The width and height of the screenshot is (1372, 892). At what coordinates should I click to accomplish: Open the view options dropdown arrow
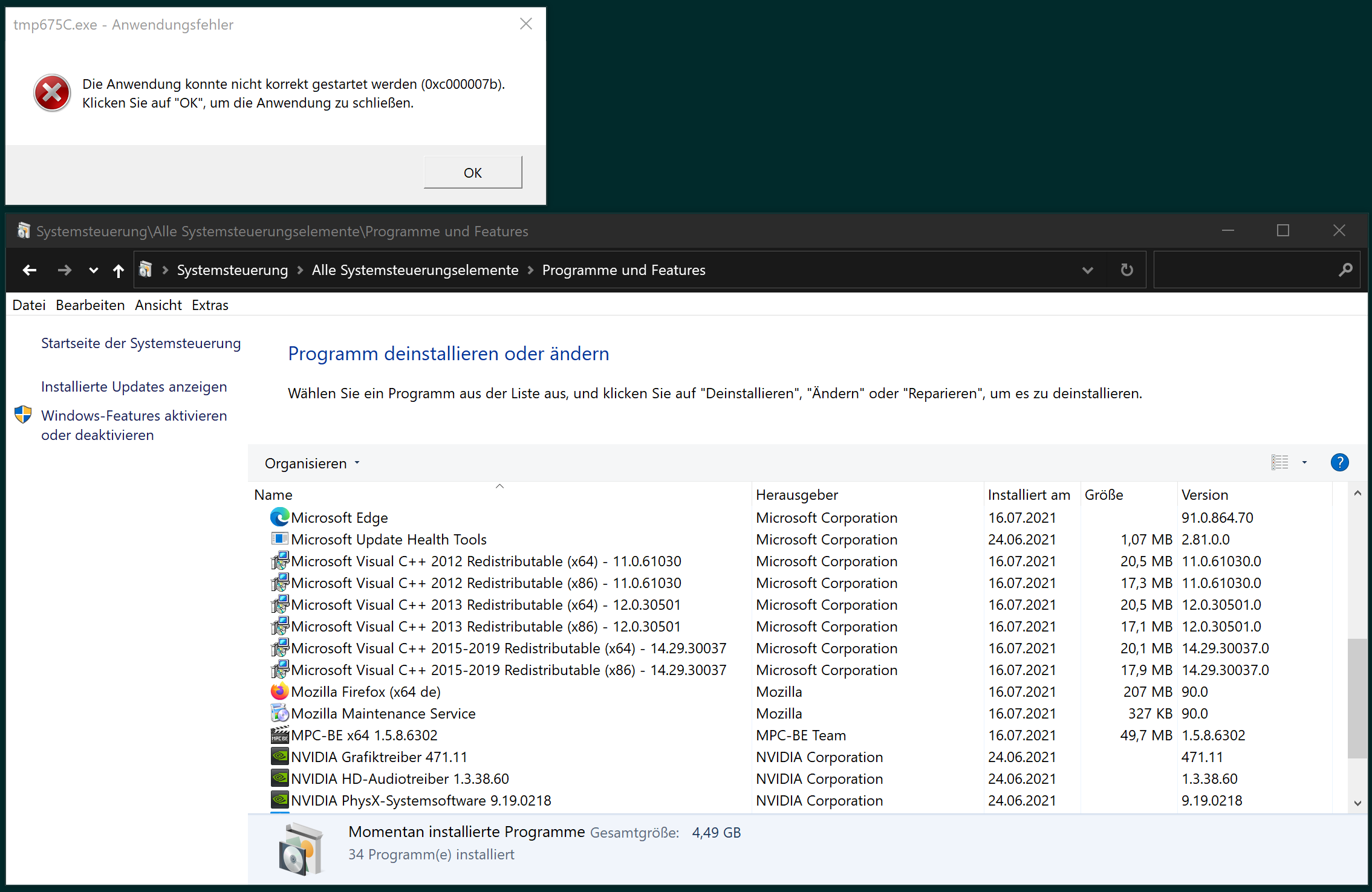[1304, 463]
